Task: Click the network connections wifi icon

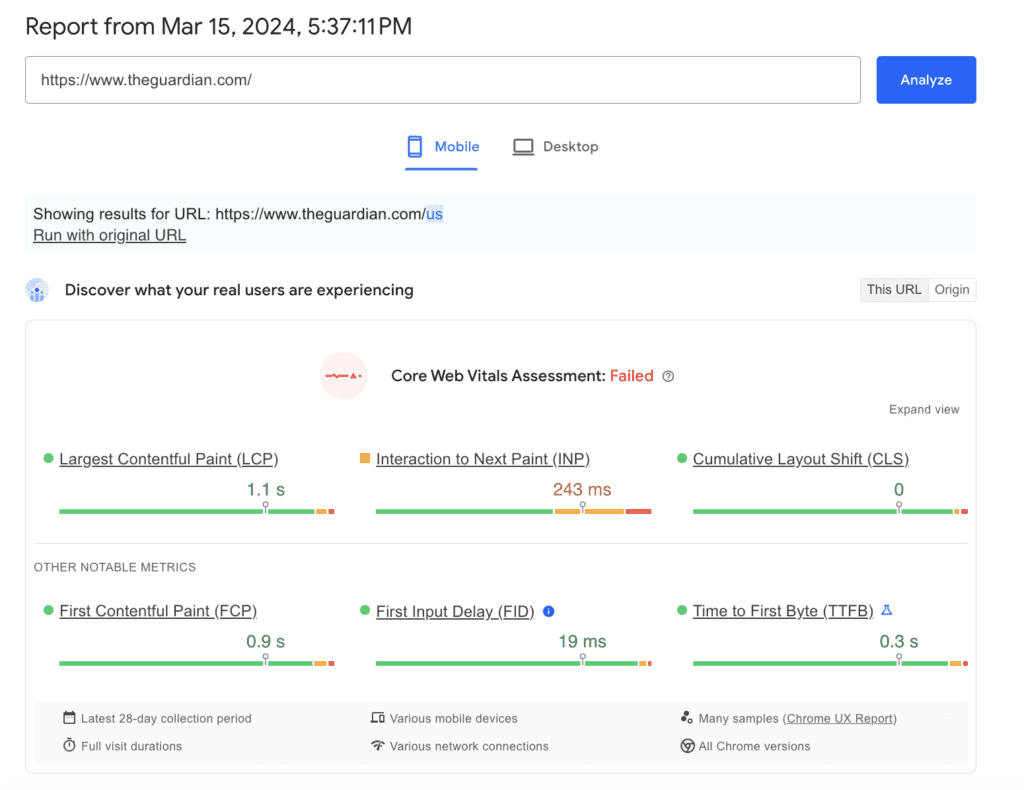Action: (x=377, y=745)
